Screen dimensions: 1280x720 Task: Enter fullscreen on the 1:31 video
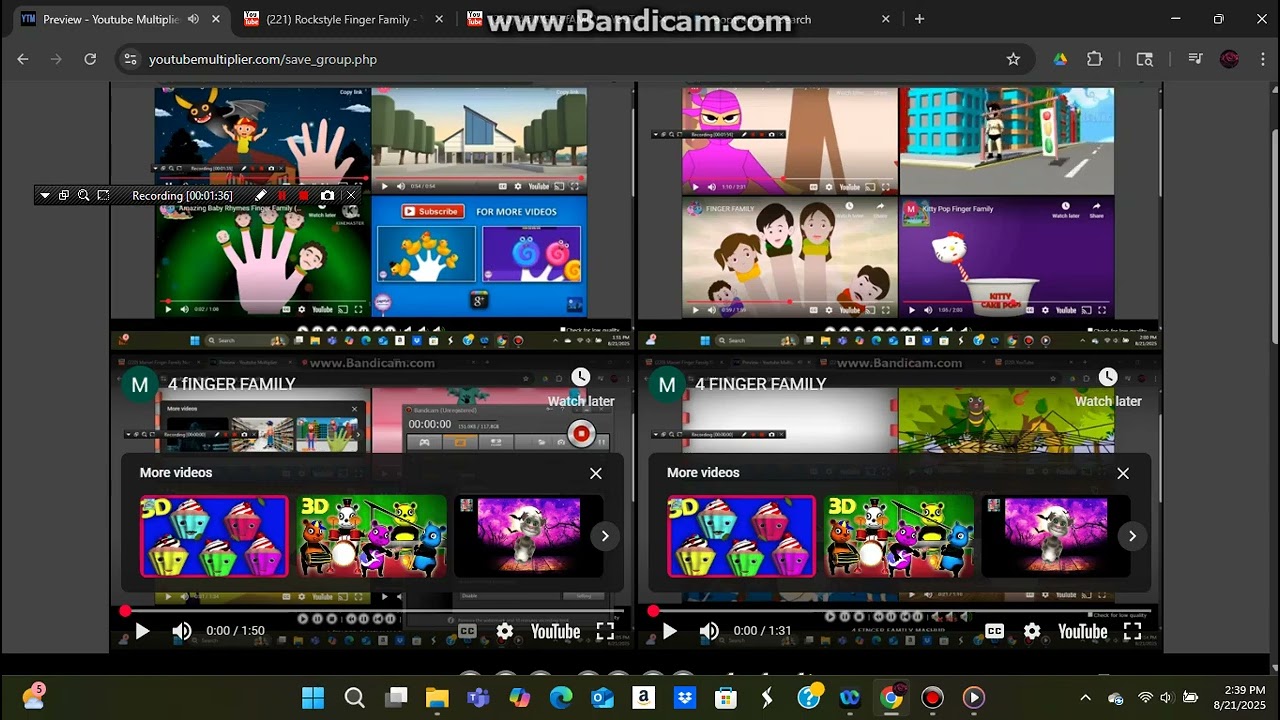pos(1132,631)
